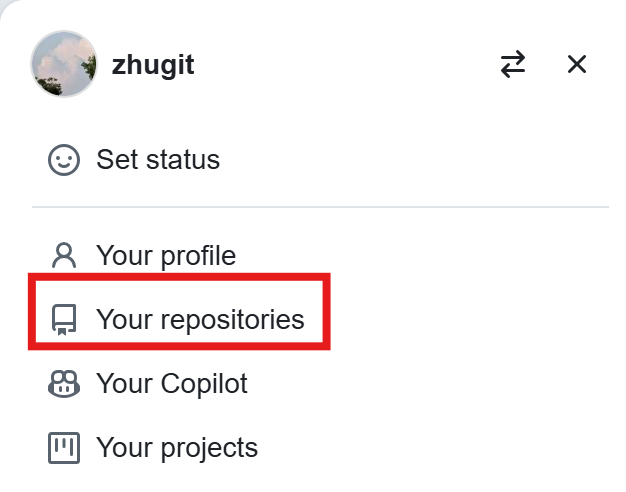626x492 pixels.
Task: Click the word repositories in the highlighted row
Action: pyautogui.click(x=233, y=320)
